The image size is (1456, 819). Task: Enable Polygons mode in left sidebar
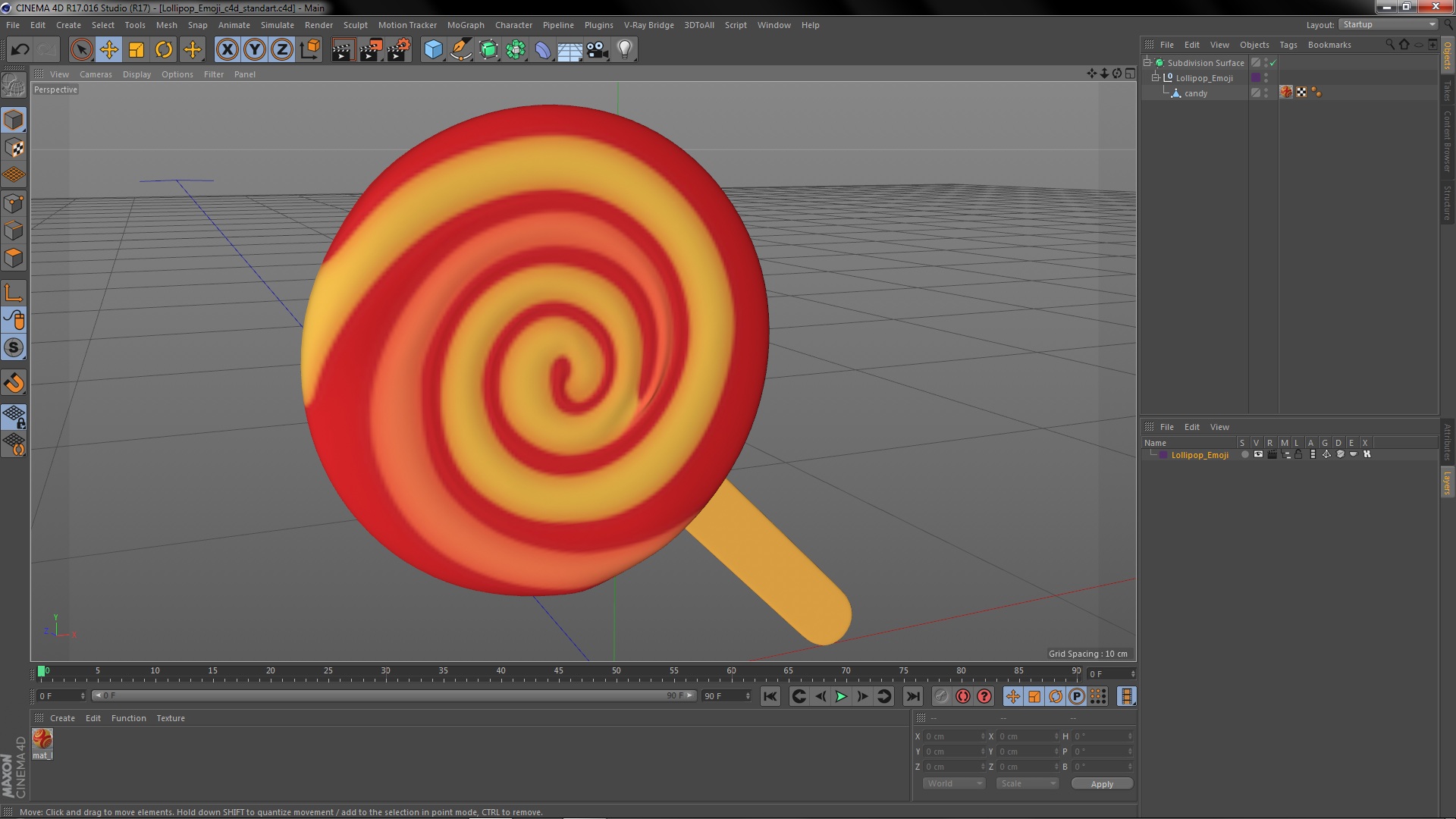pyautogui.click(x=14, y=258)
